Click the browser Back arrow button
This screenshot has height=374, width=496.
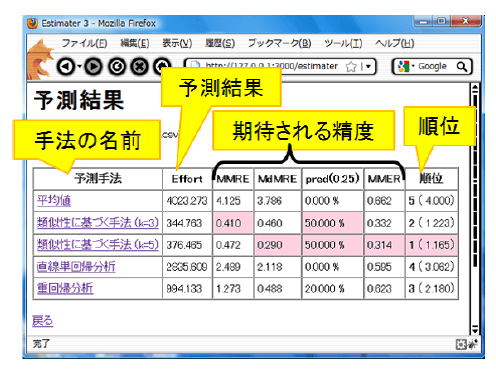coord(66,67)
